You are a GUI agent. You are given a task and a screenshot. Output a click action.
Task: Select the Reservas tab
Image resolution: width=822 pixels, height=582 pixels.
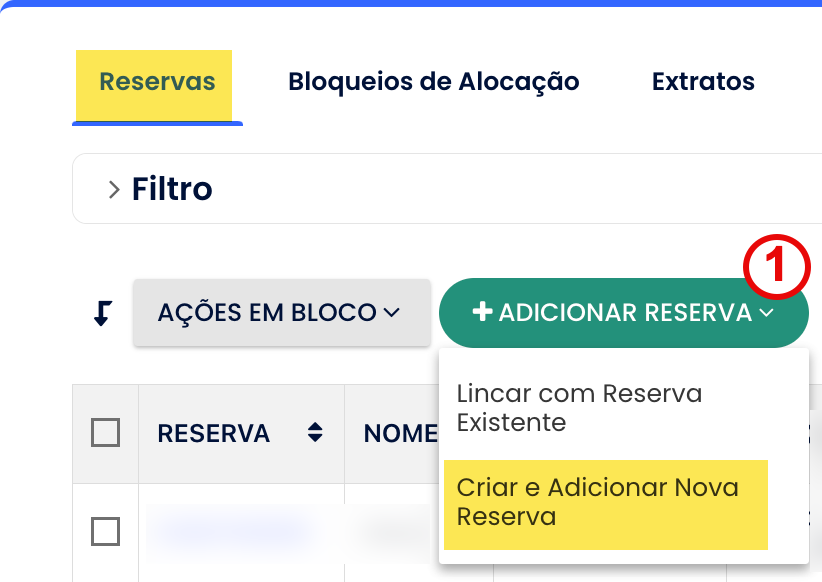tap(157, 82)
